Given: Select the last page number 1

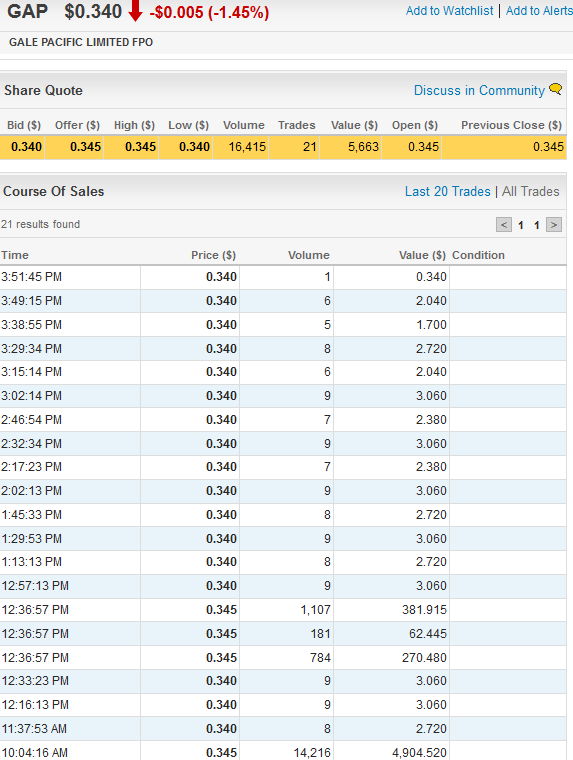Looking at the screenshot, I should 537,225.
